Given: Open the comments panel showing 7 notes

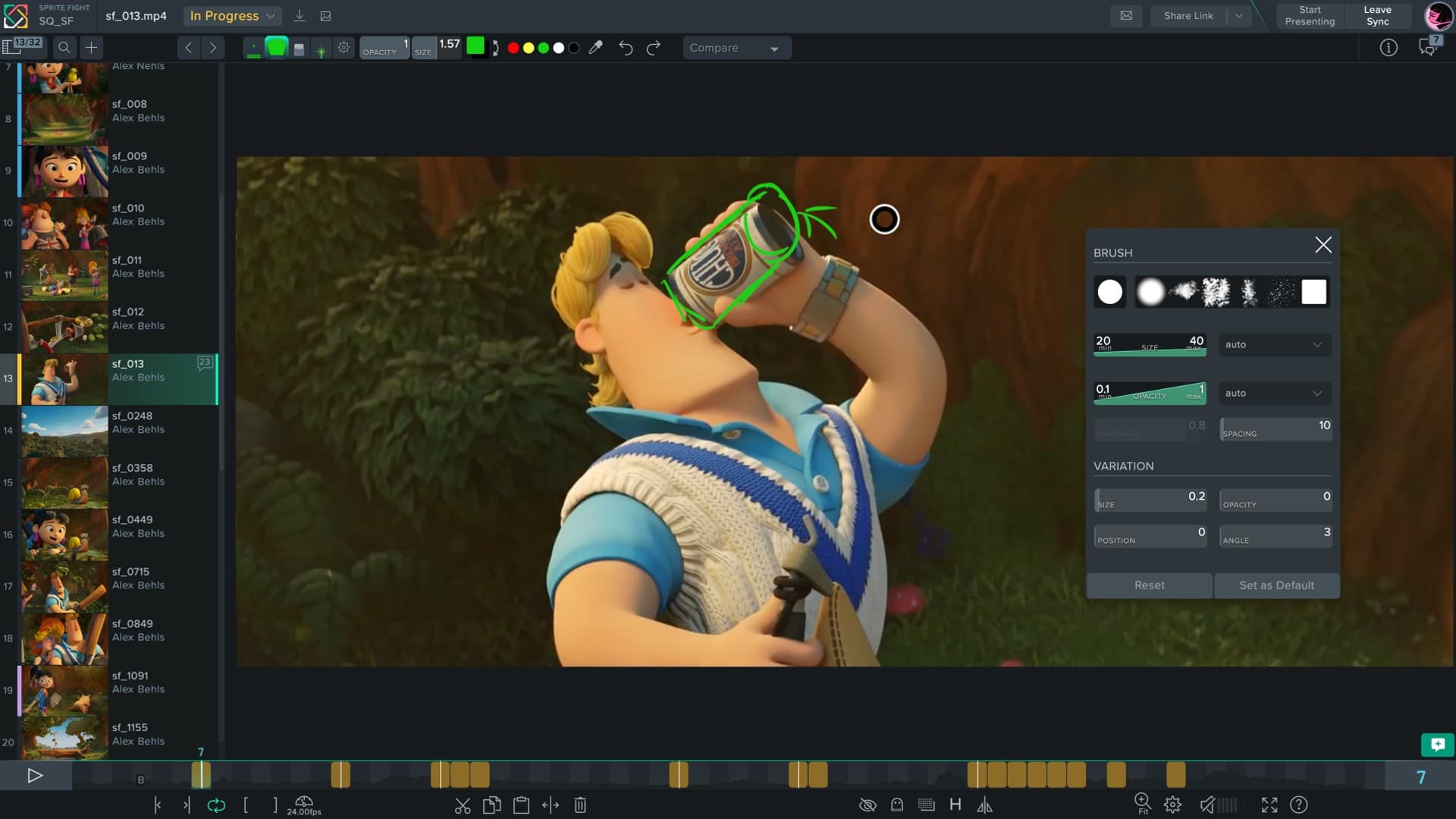Looking at the screenshot, I should [1429, 47].
